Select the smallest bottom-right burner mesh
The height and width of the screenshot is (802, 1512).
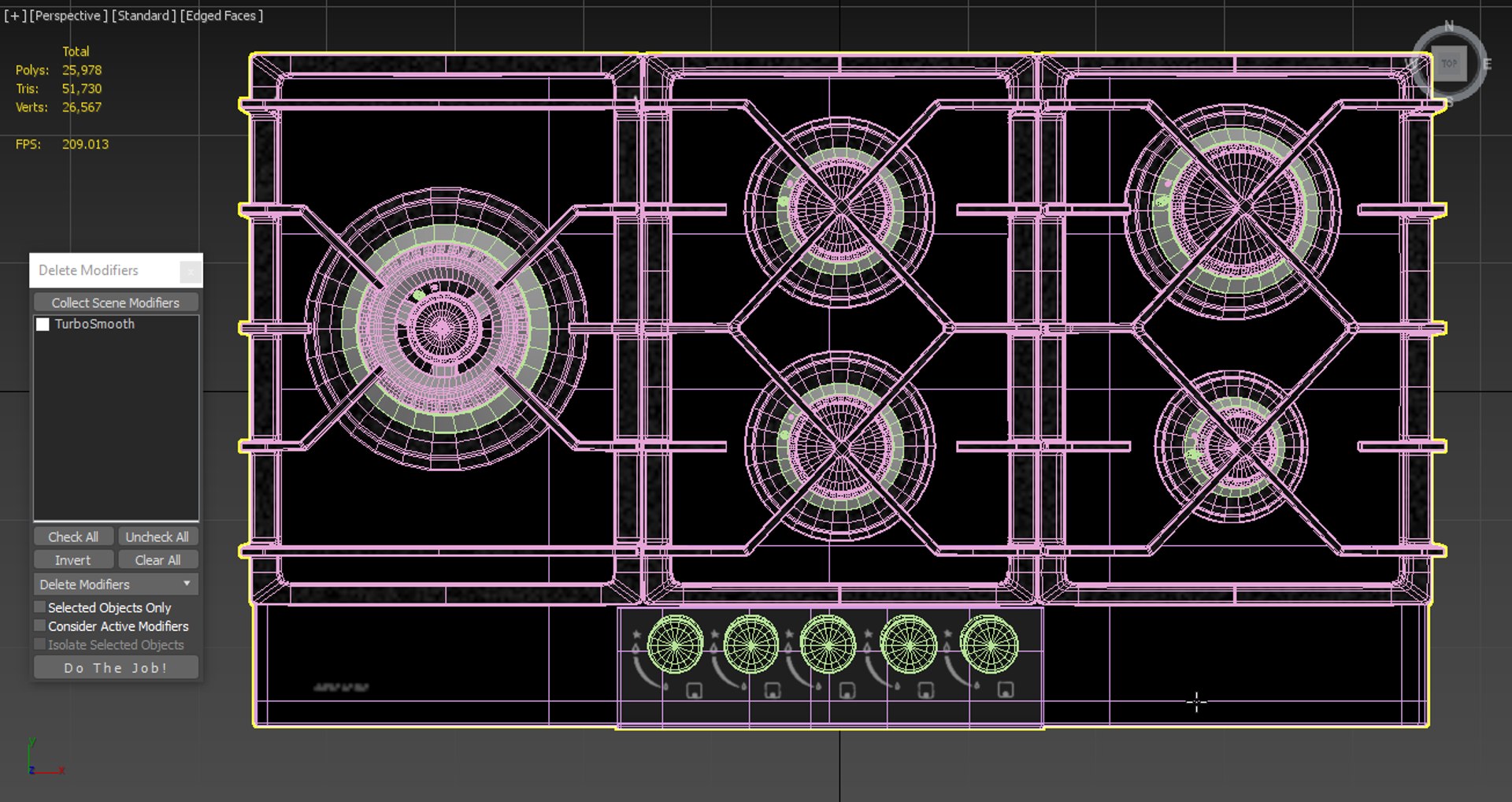[1232, 447]
